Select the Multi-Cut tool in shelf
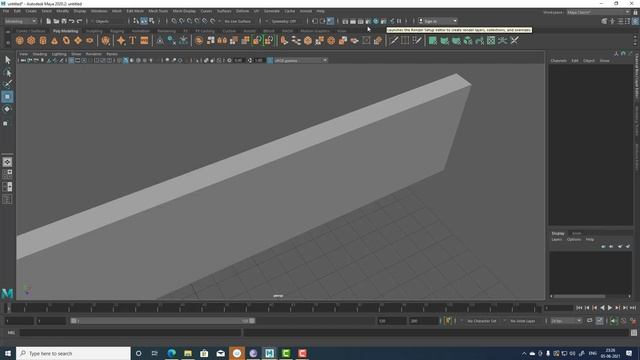Viewport: 640px width, 360px height. pos(393,40)
